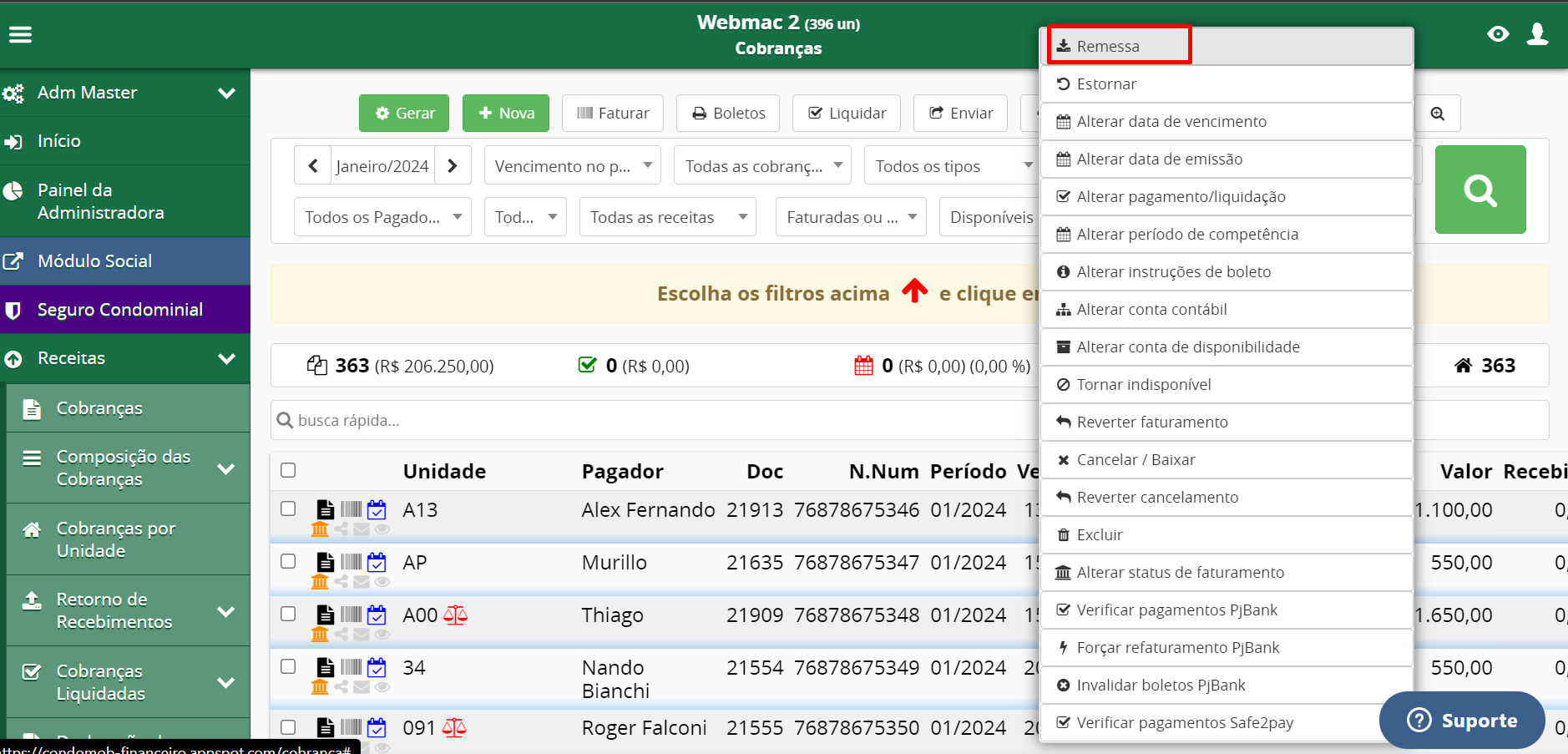Click the eye visibility icon in header
The height and width of the screenshot is (754, 1568).
tap(1498, 34)
